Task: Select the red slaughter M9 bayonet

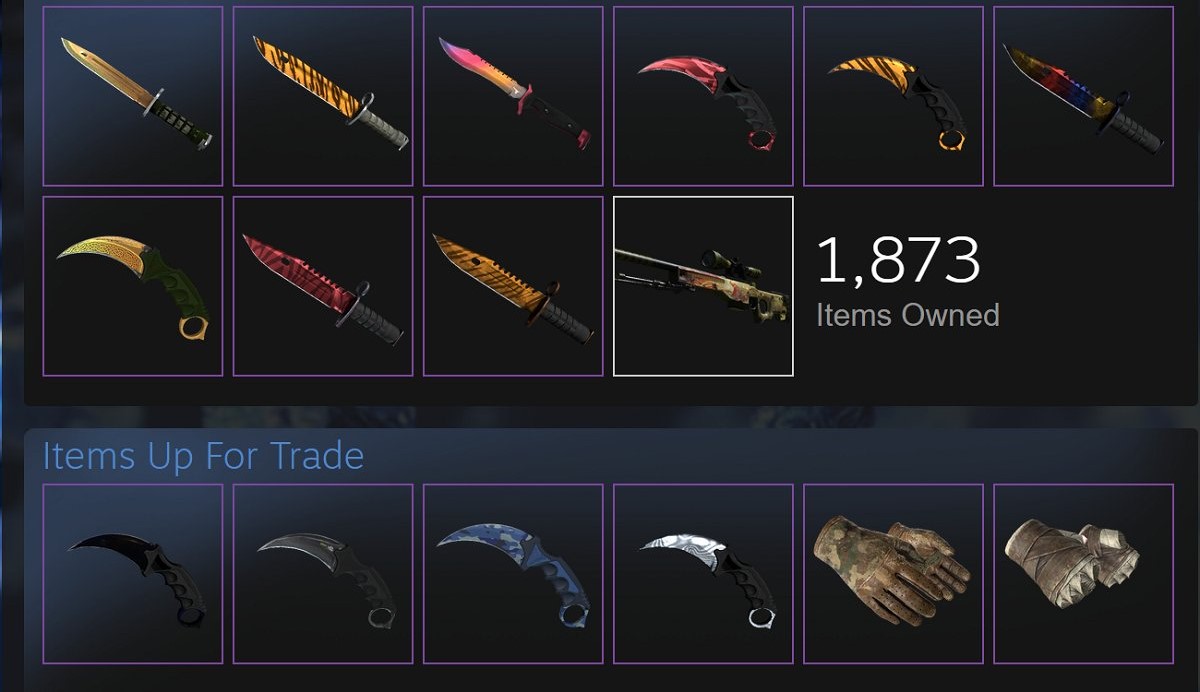Action: (x=323, y=286)
